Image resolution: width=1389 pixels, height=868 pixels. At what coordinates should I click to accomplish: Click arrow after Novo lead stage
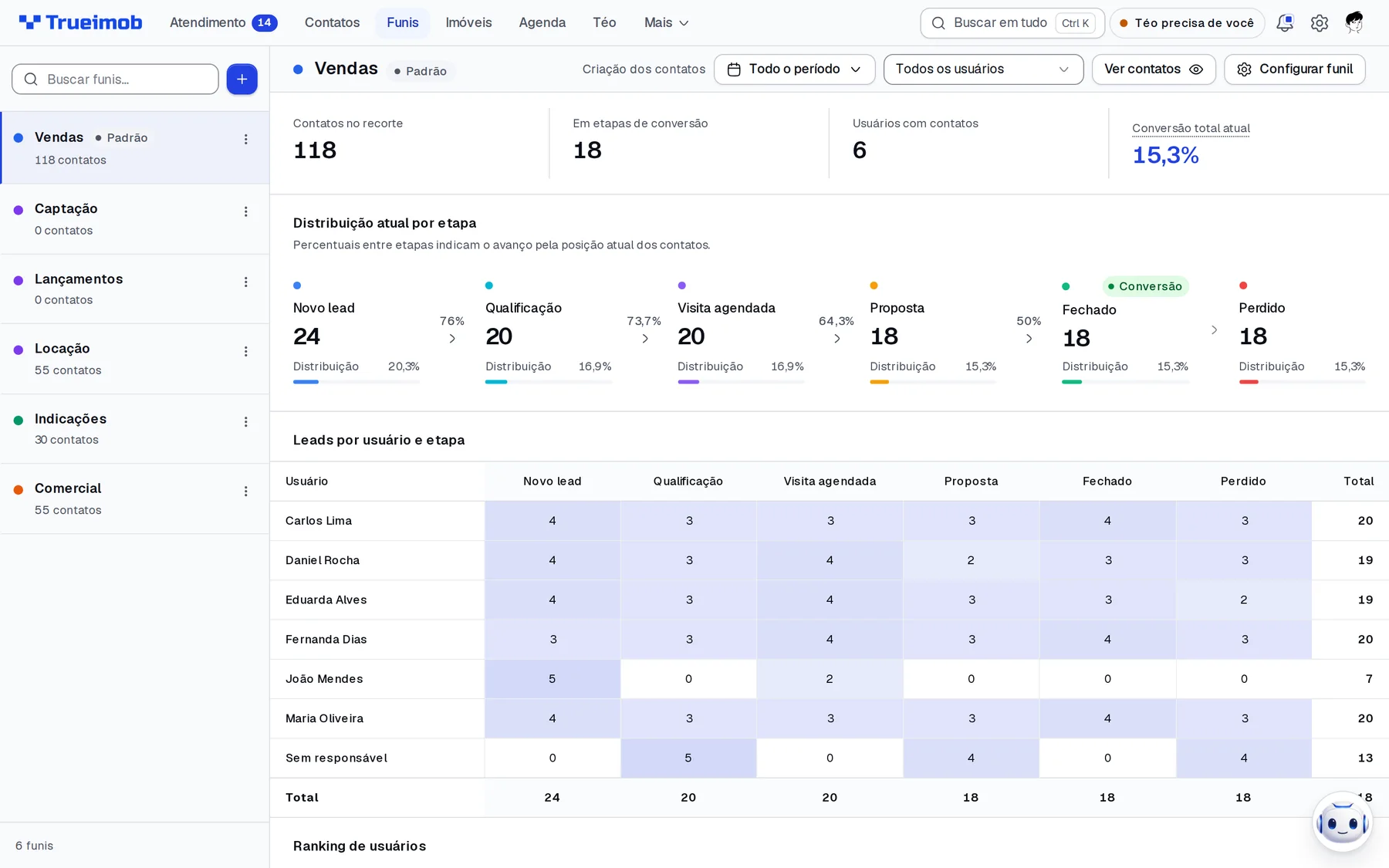(452, 339)
